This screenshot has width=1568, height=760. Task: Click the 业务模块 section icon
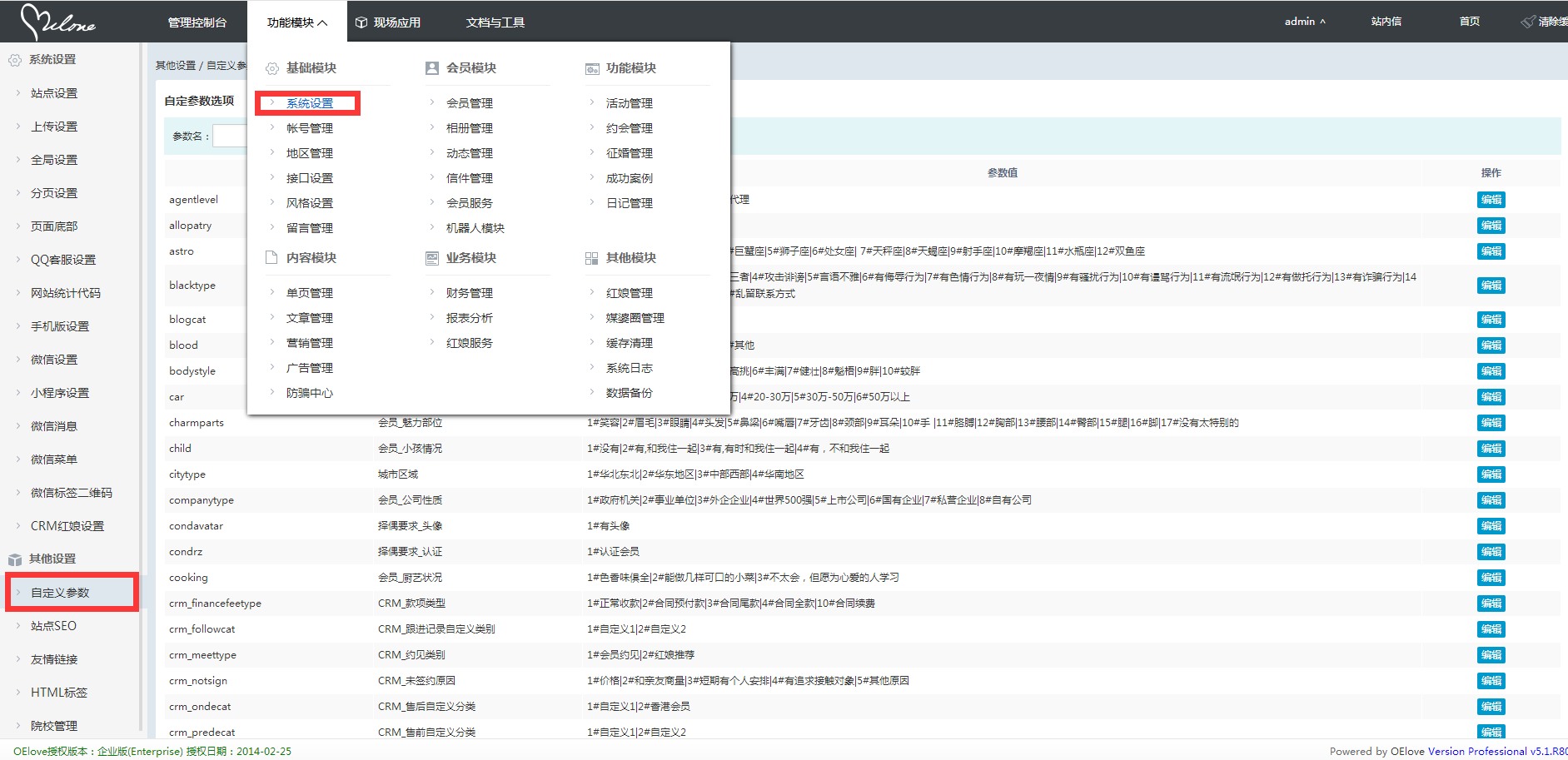pos(432,258)
